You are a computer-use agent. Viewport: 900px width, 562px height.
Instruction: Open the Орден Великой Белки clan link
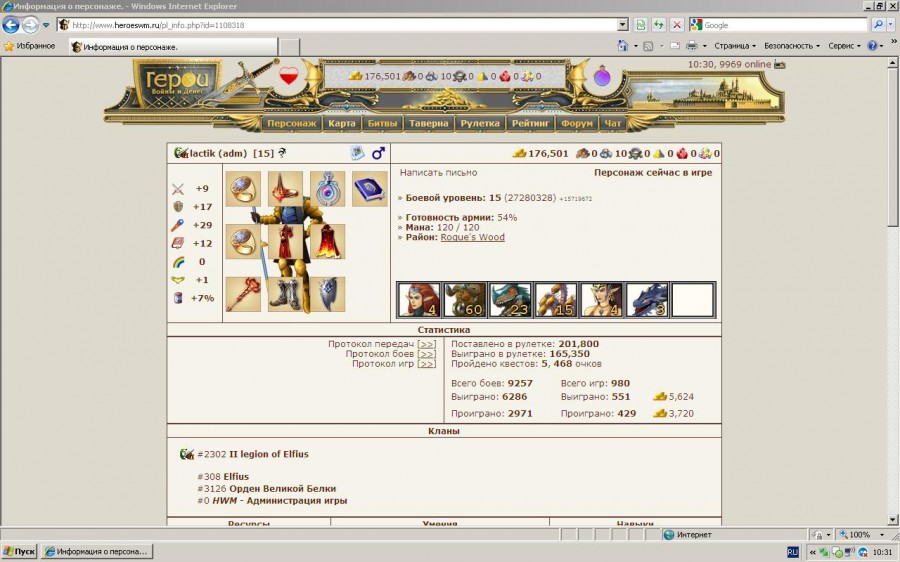(x=282, y=489)
